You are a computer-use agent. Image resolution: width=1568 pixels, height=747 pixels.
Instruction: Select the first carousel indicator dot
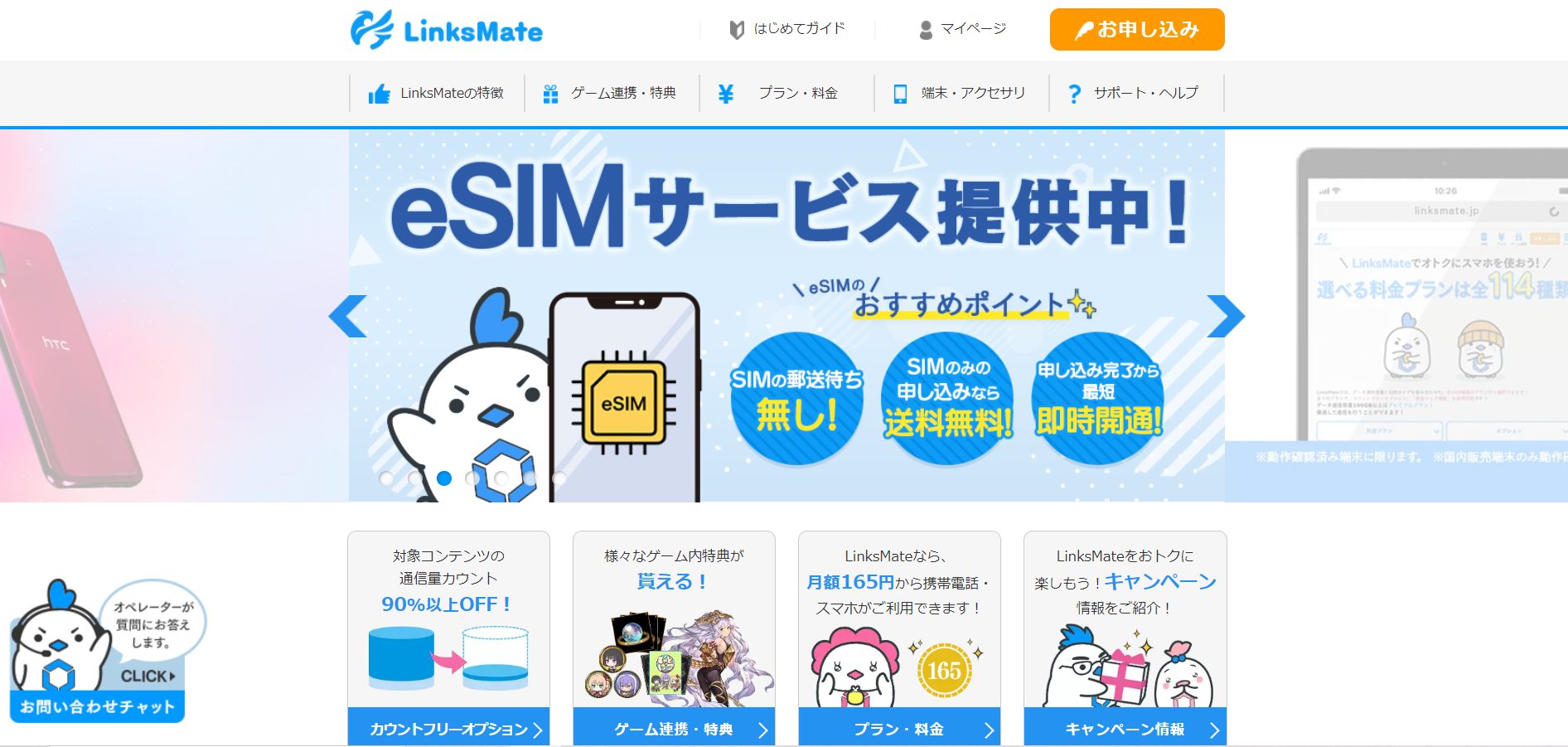point(386,478)
